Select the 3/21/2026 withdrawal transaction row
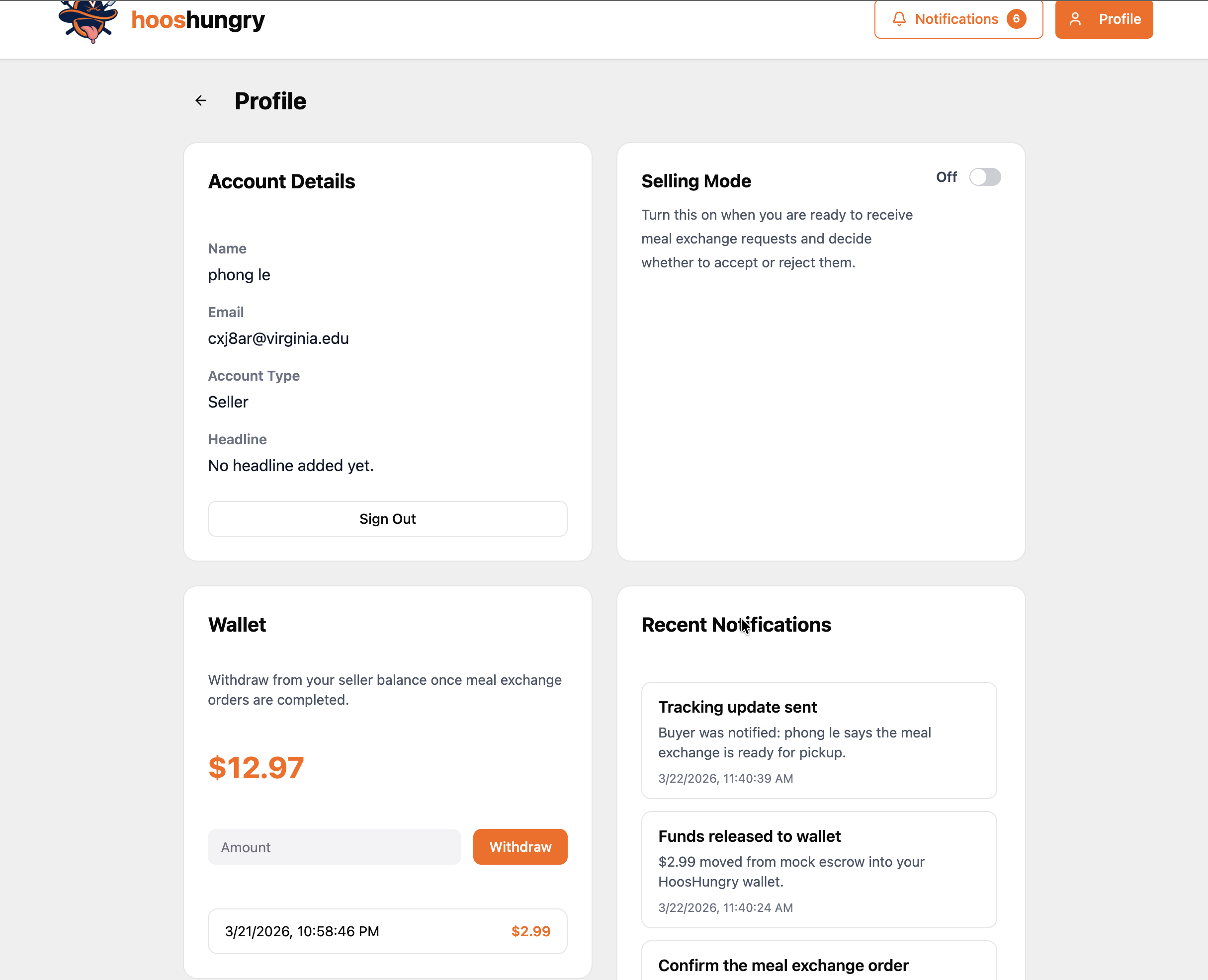 coord(387,931)
